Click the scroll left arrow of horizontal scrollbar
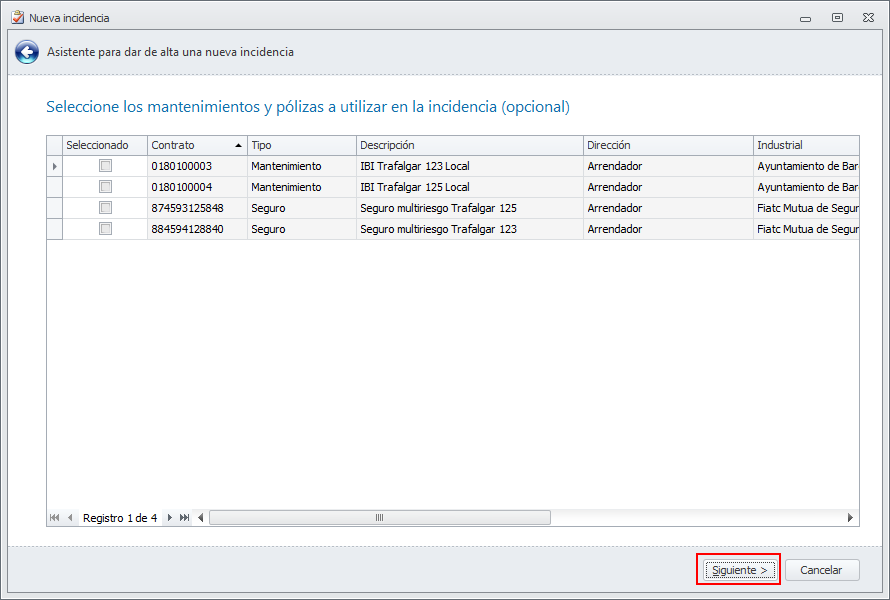 [x=201, y=518]
